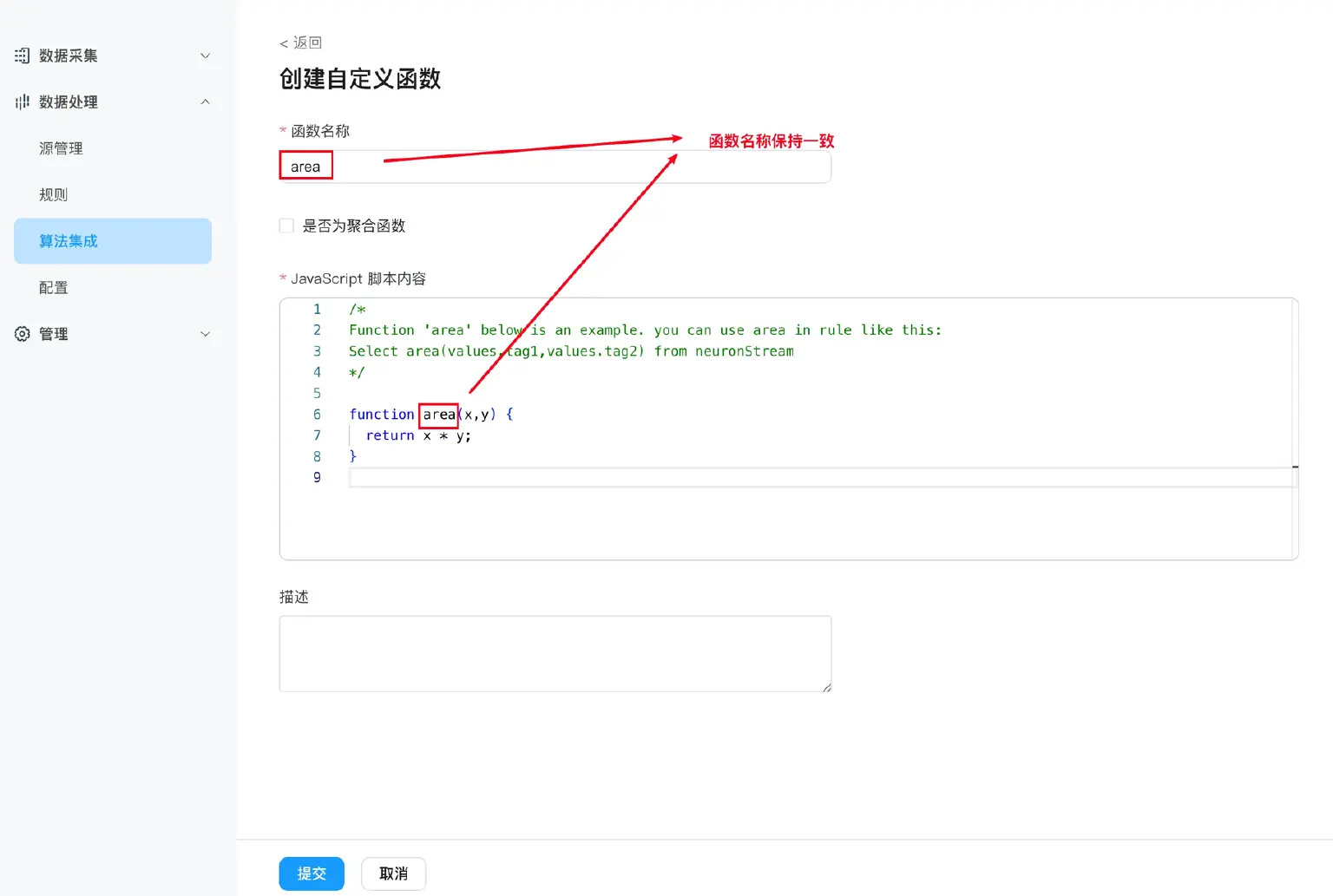Image resolution: width=1333 pixels, height=896 pixels.
Task: Click the 数据处理 sliders icon
Action: [x=22, y=101]
